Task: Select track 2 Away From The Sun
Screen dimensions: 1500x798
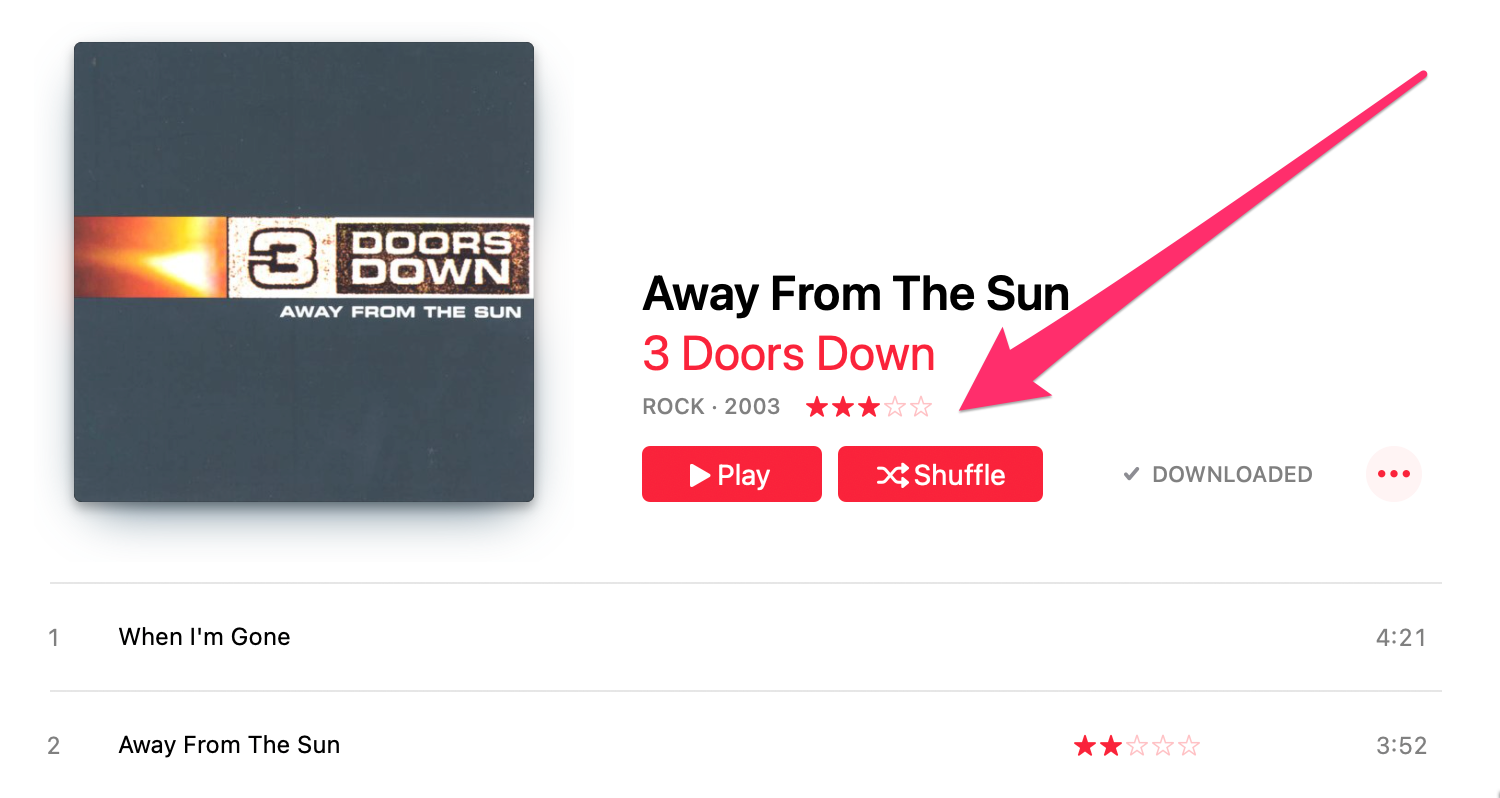Action: 745,745
